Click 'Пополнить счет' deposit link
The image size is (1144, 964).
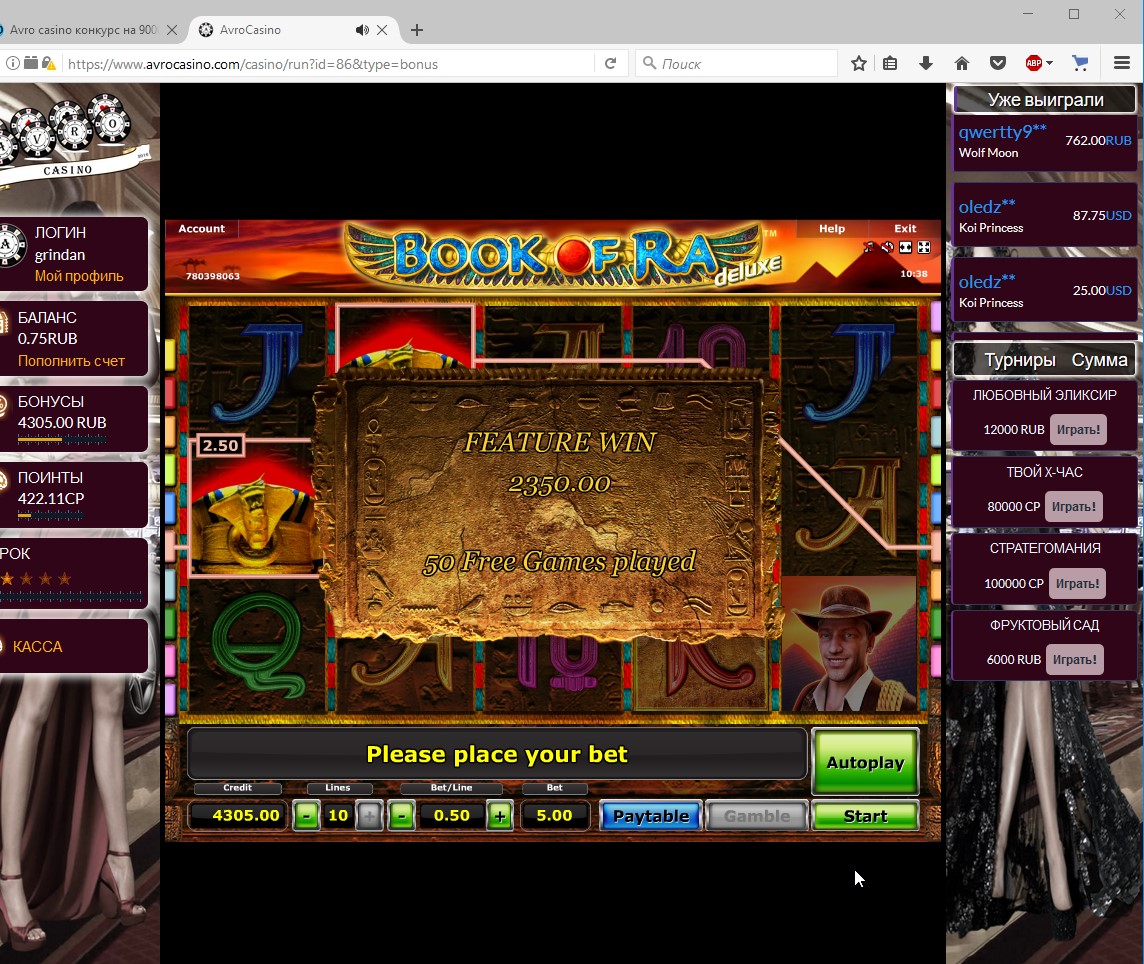point(72,360)
